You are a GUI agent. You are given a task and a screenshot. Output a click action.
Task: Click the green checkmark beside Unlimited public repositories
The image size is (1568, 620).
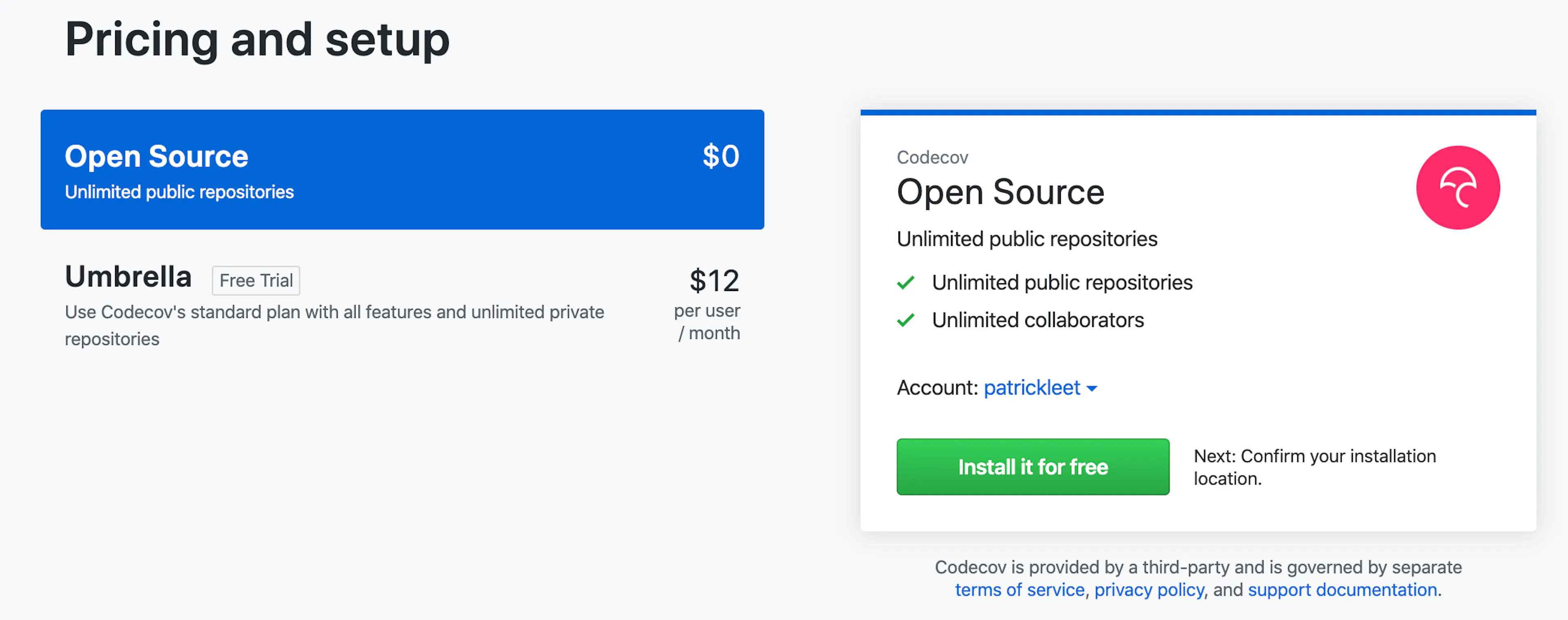coord(906,282)
